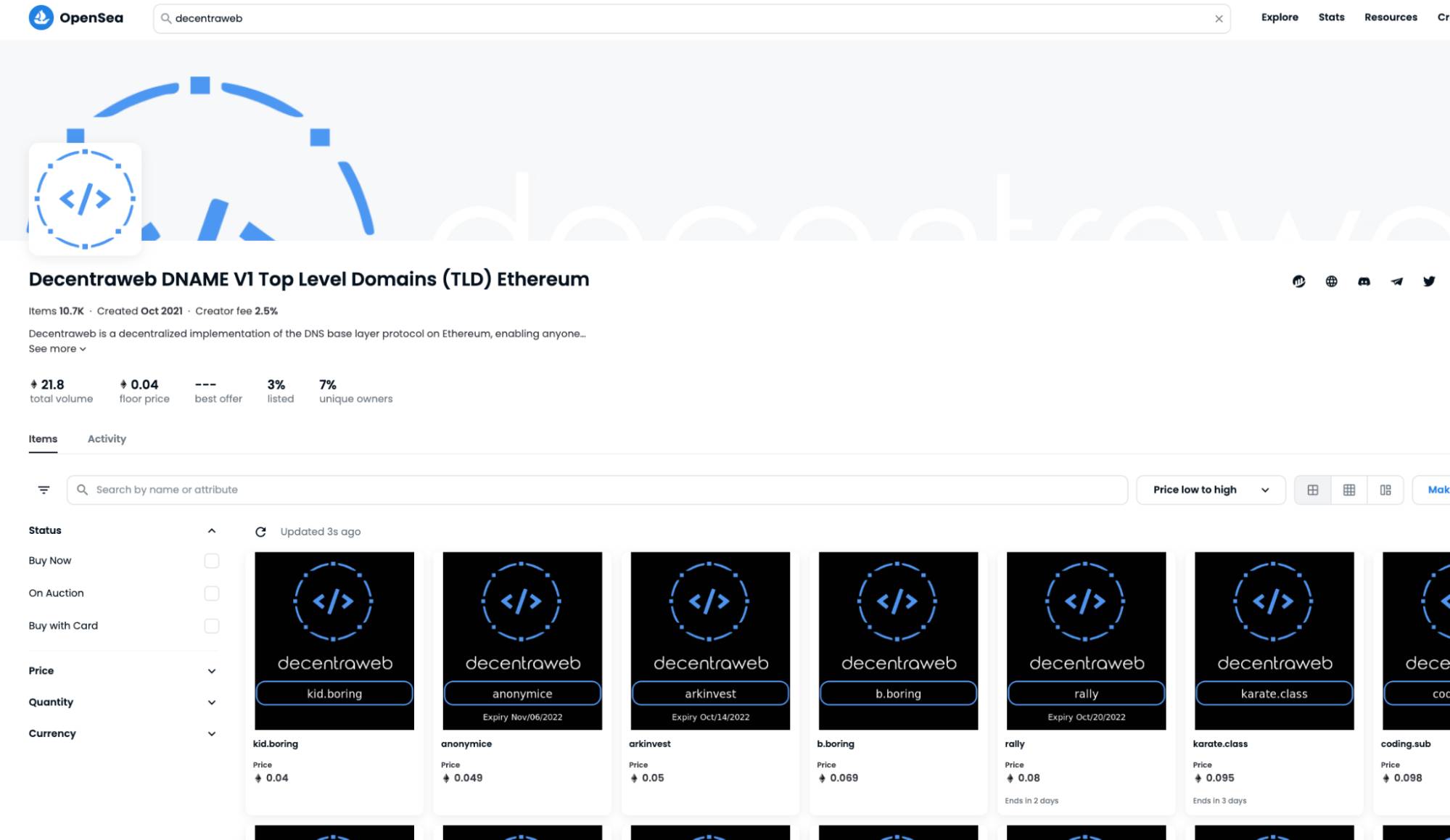Open the Price low to high dropdown

pyautogui.click(x=1210, y=489)
